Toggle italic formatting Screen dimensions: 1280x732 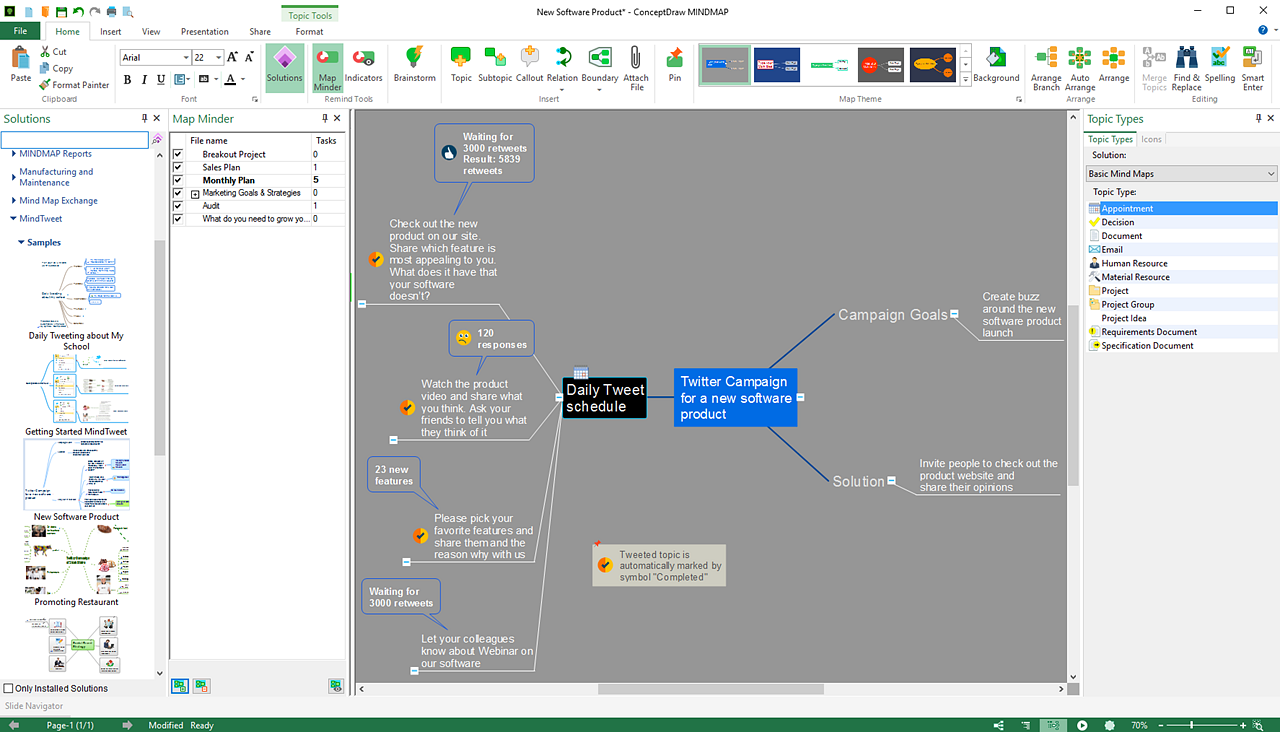[144, 79]
